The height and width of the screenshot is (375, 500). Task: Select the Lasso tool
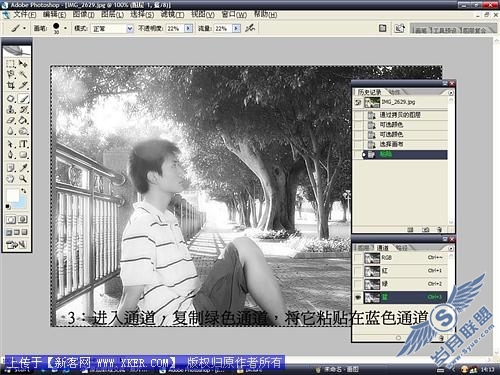pyautogui.click(x=11, y=74)
